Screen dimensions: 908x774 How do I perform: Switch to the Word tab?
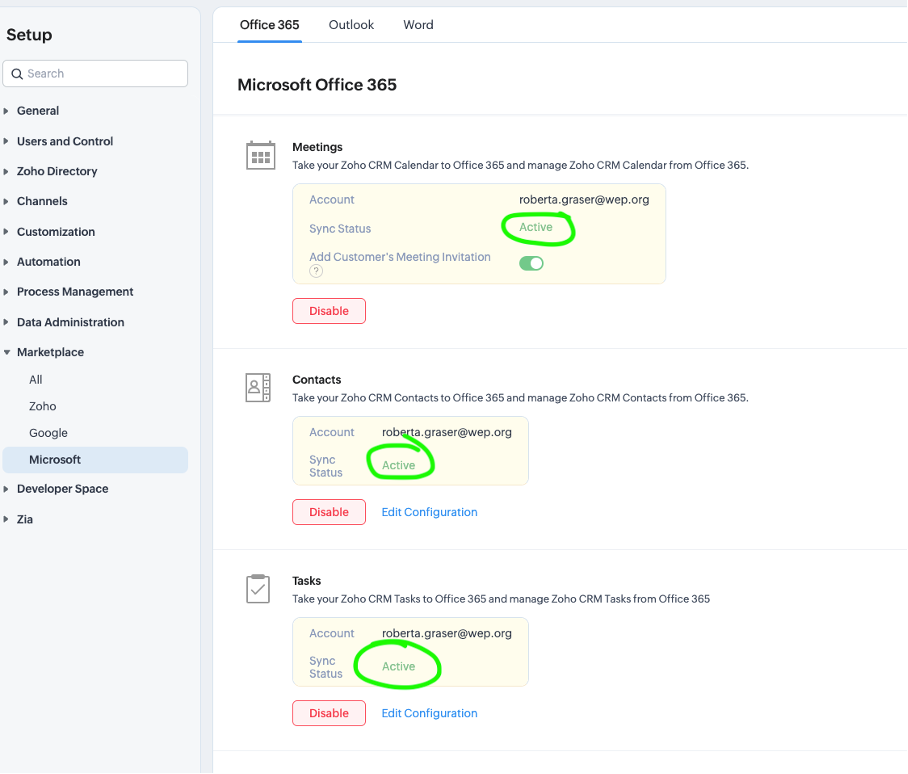418,25
